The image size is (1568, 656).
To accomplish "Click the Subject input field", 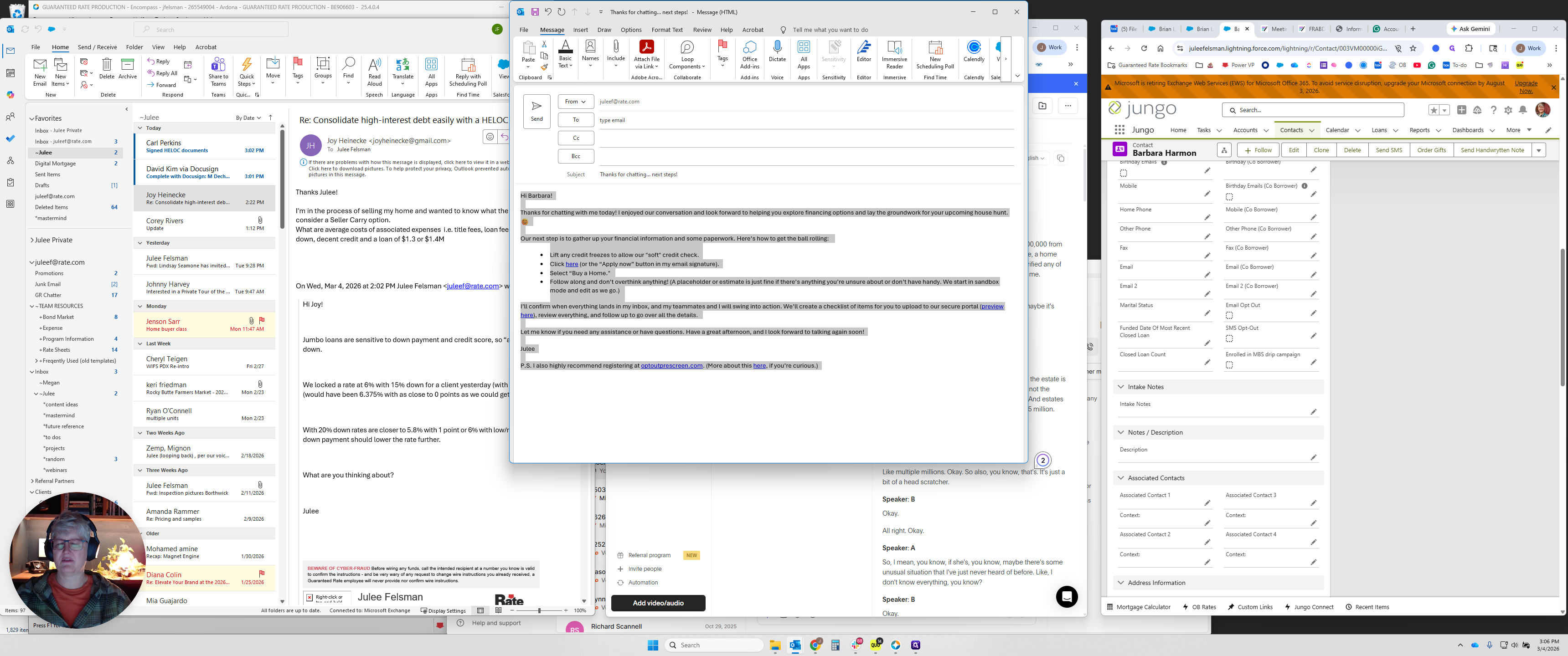I will tap(791, 174).
